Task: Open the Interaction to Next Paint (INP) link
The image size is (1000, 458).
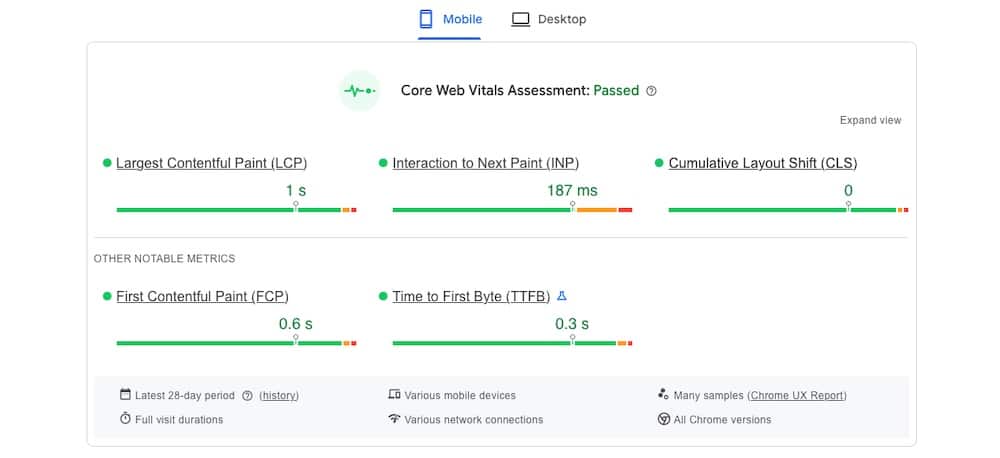Action: (x=485, y=163)
